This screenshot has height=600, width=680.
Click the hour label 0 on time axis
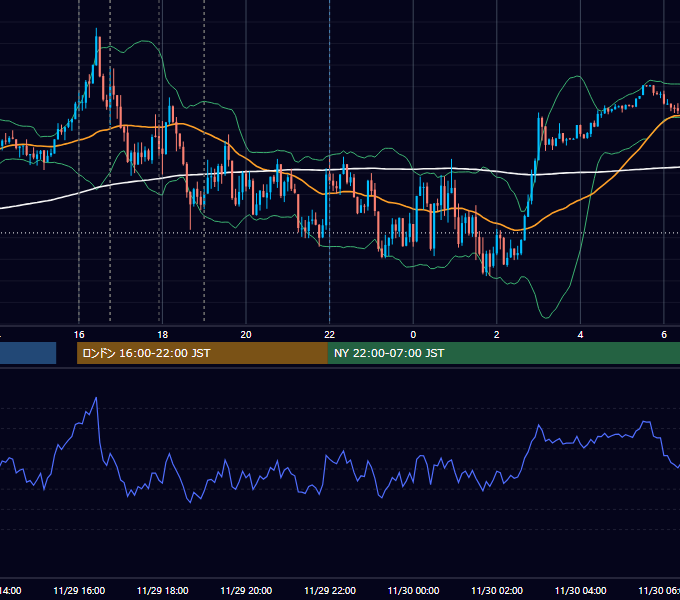[x=413, y=335]
